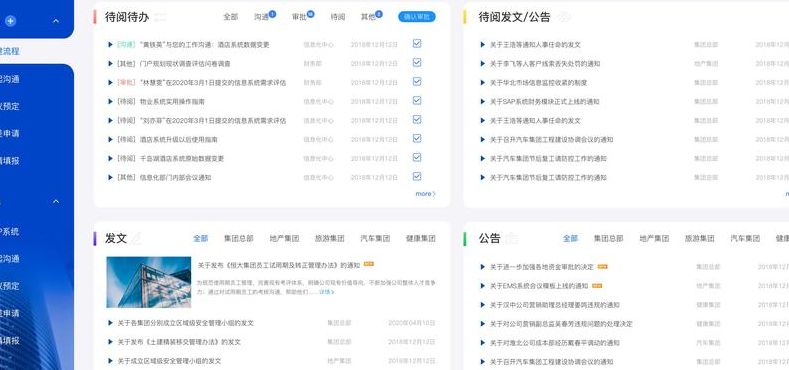The width and height of the screenshot is (789, 370).
Task: Select 全部 tab in 公告 panel
Action: [x=570, y=238]
